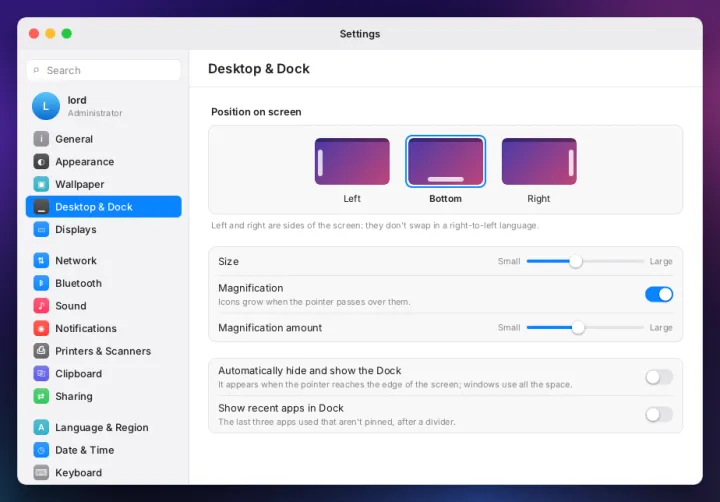The image size is (720, 502).
Task: Click the Printers & Scanners icon
Action: (x=41, y=351)
